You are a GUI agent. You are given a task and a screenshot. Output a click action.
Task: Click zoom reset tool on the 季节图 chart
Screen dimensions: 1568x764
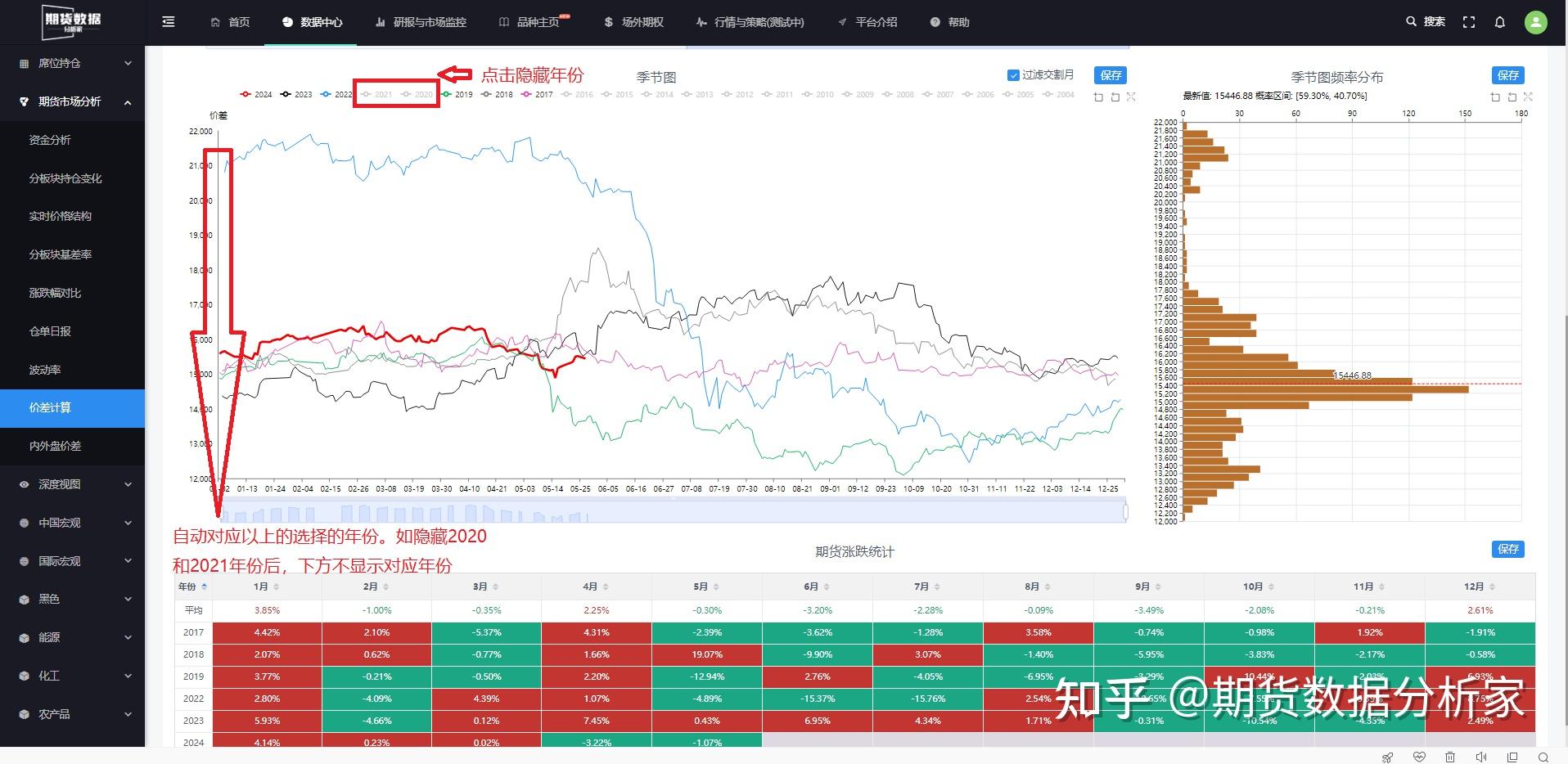point(1115,97)
